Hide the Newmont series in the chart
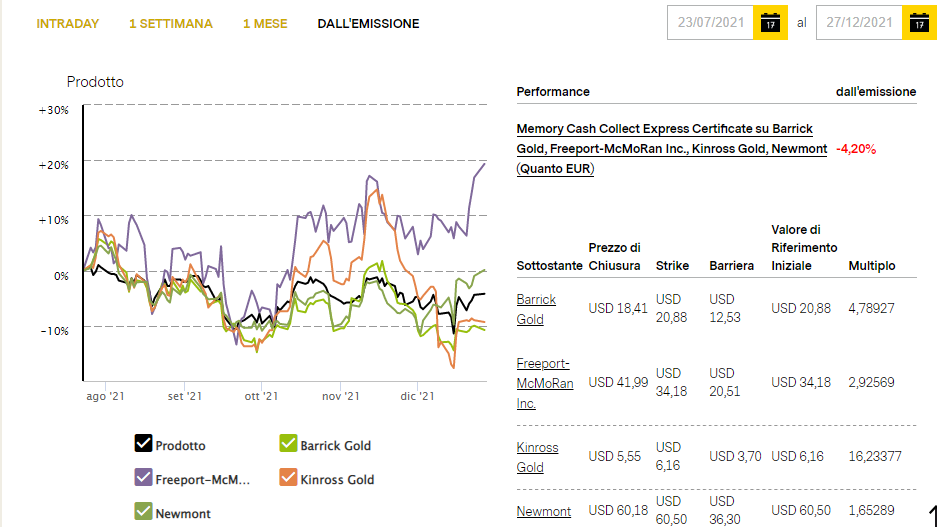The width and height of the screenshot is (937, 527). (x=143, y=511)
